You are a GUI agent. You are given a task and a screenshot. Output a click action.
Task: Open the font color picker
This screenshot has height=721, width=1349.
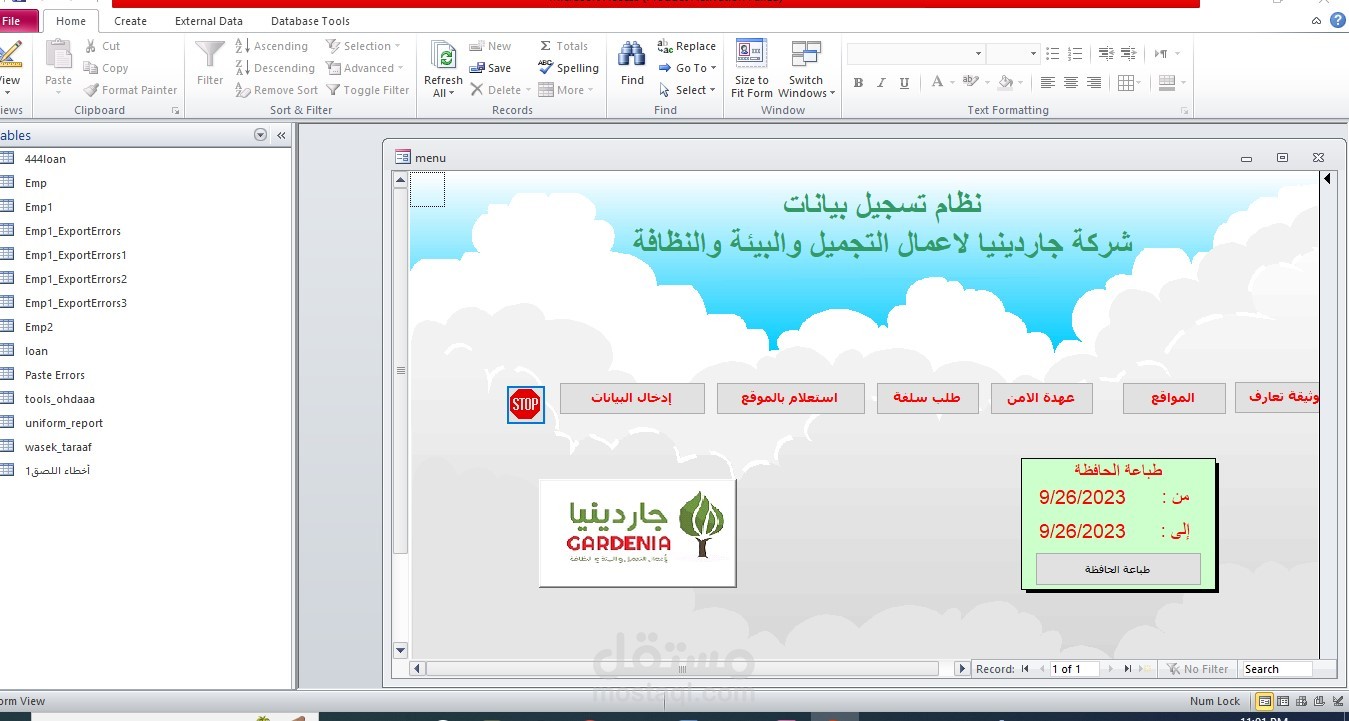[937, 83]
